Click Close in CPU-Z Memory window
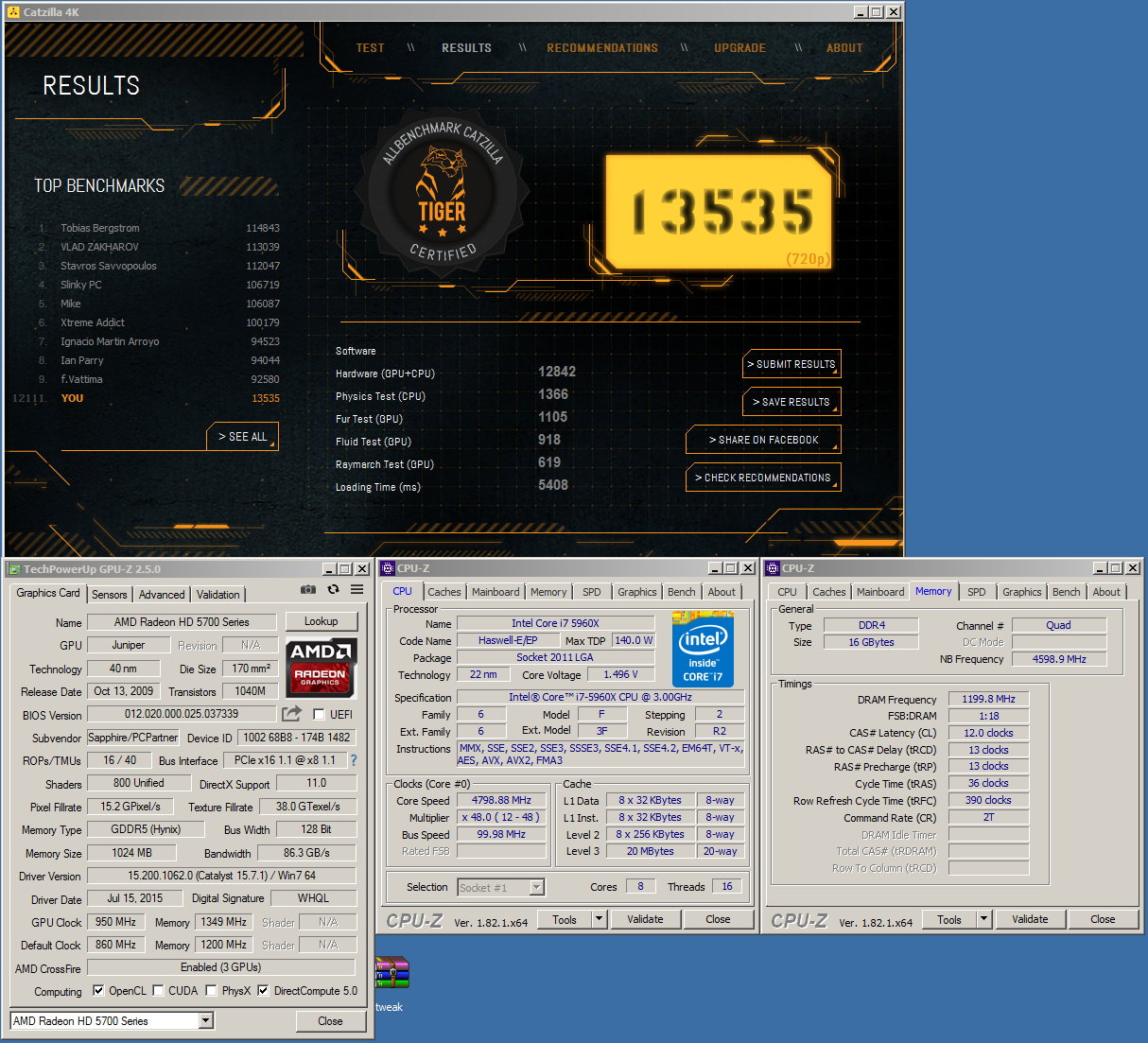Image resolution: width=1148 pixels, height=1043 pixels. tap(1103, 919)
